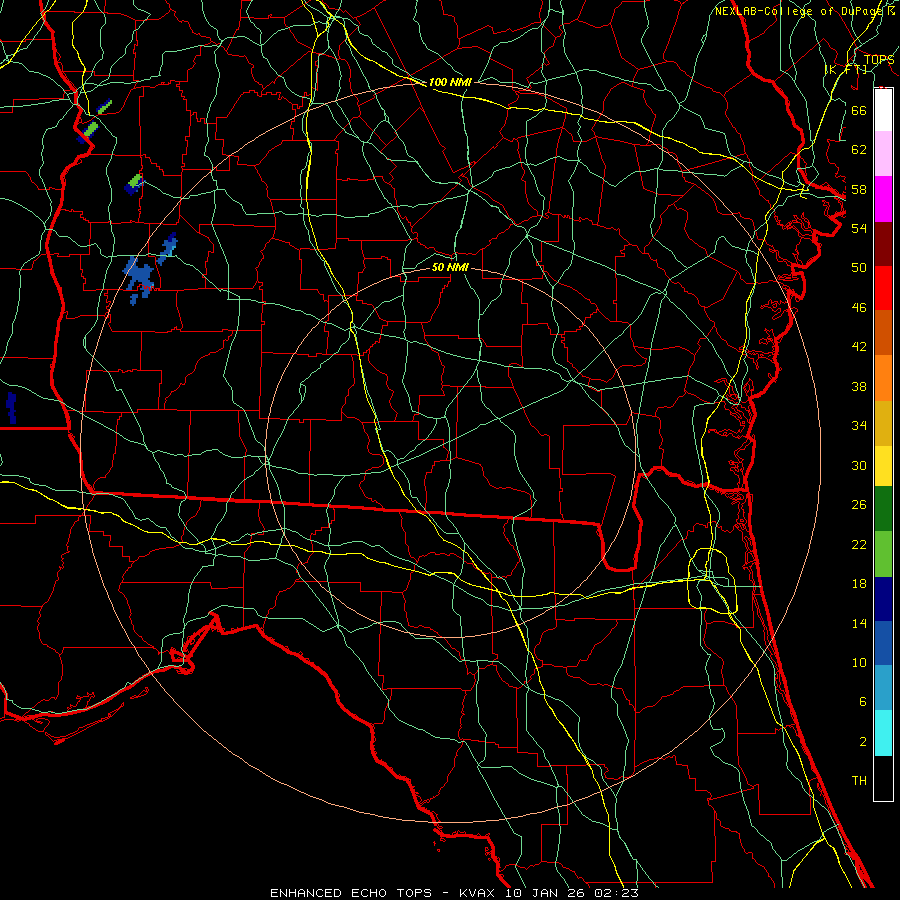The height and width of the screenshot is (900, 900).
Task: Click the "50 NMI" range ring label
Action: point(450,267)
